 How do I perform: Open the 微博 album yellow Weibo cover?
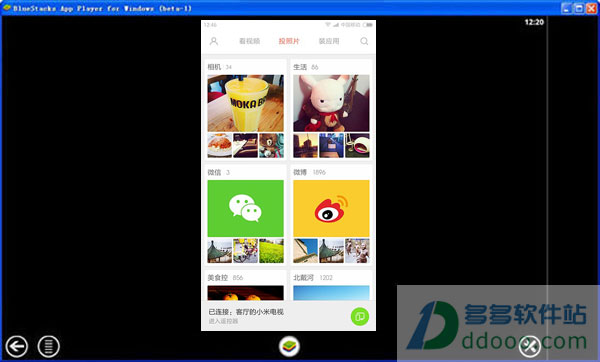coord(331,208)
